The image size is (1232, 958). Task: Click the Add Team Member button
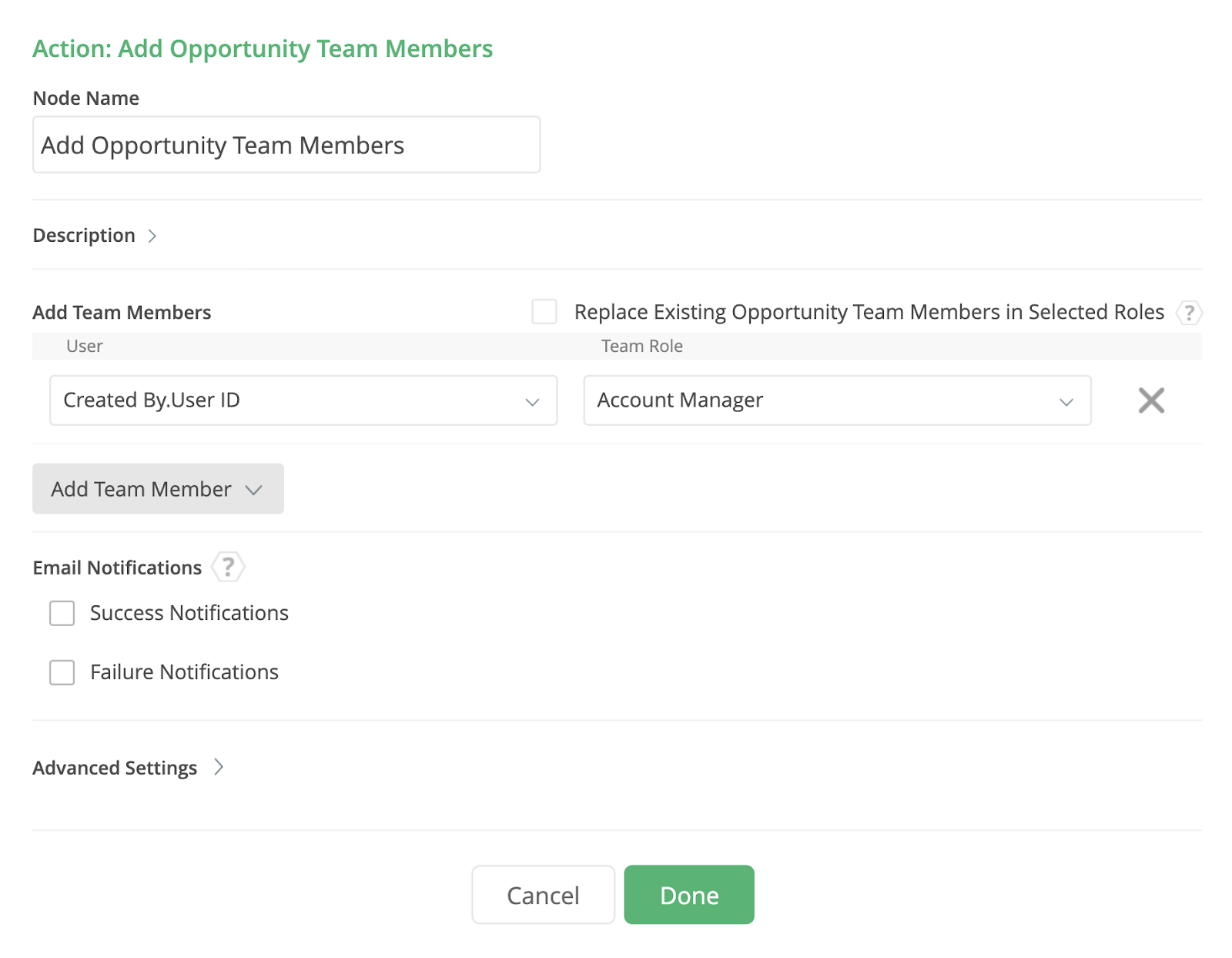click(x=142, y=489)
